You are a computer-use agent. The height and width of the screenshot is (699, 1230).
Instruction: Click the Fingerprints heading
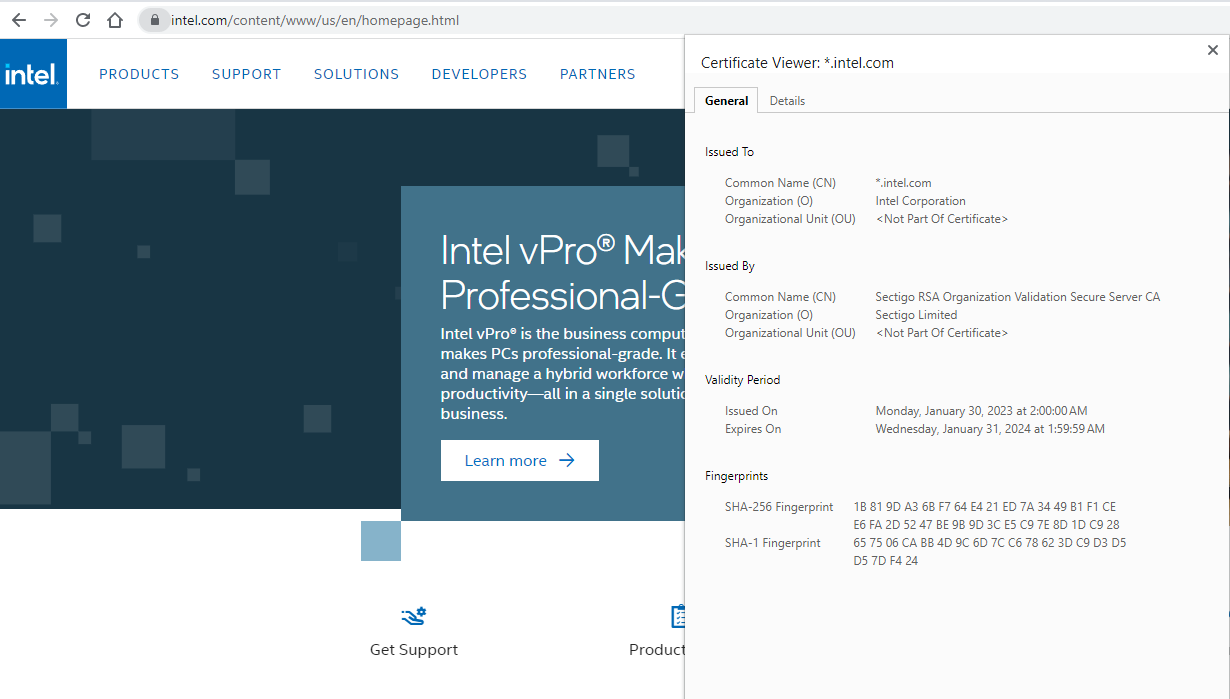[737, 476]
